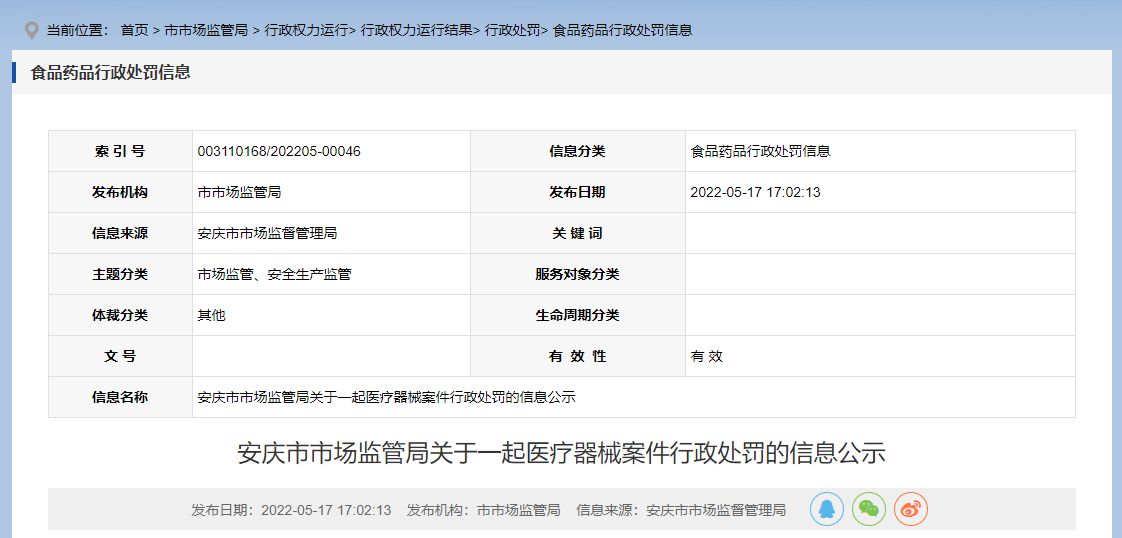Click the 服务对象分类 label cell
The width and height of the screenshot is (1122, 538).
(x=577, y=274)
